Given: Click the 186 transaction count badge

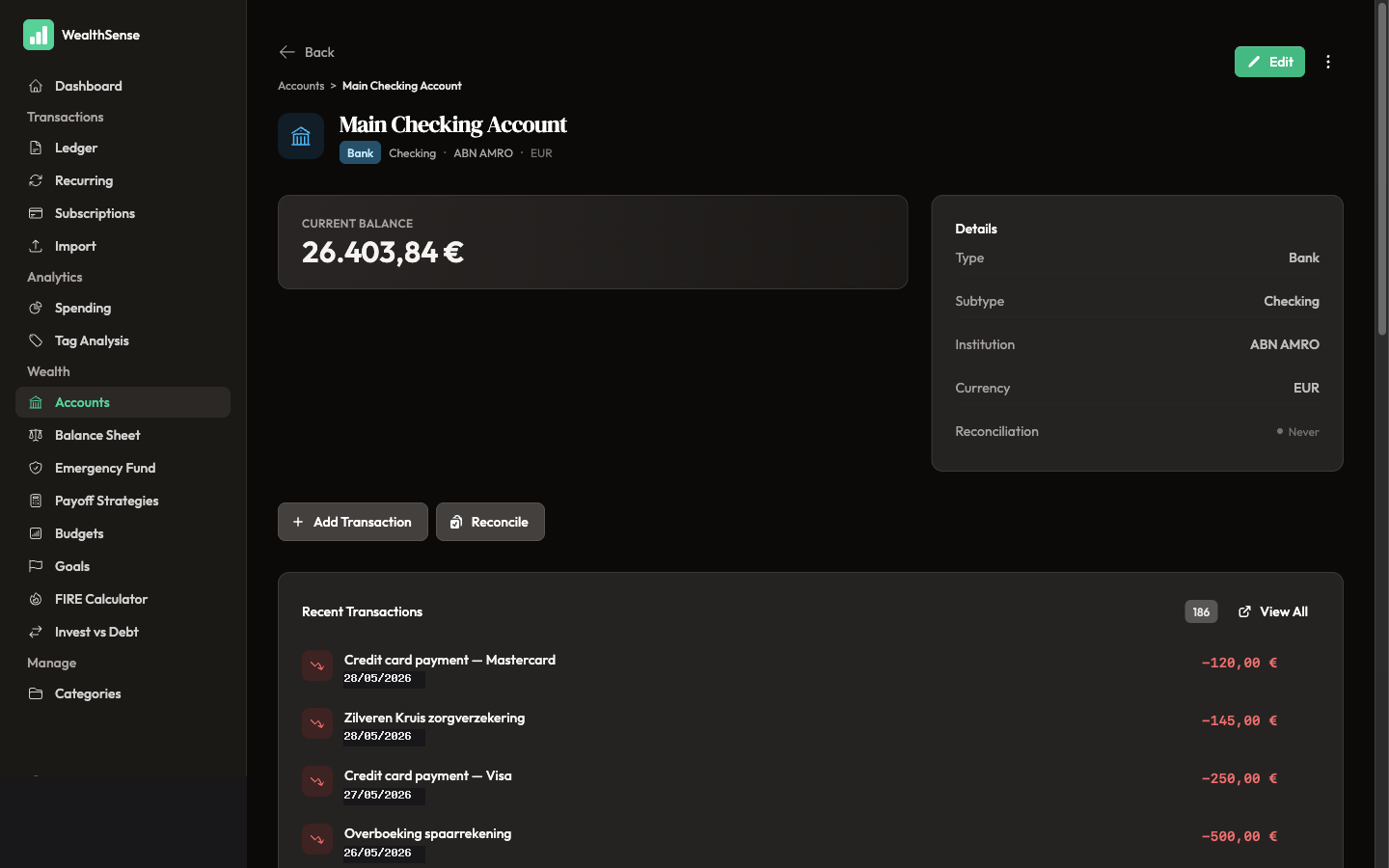Looking at the screenshot, I should (1201, 611).
